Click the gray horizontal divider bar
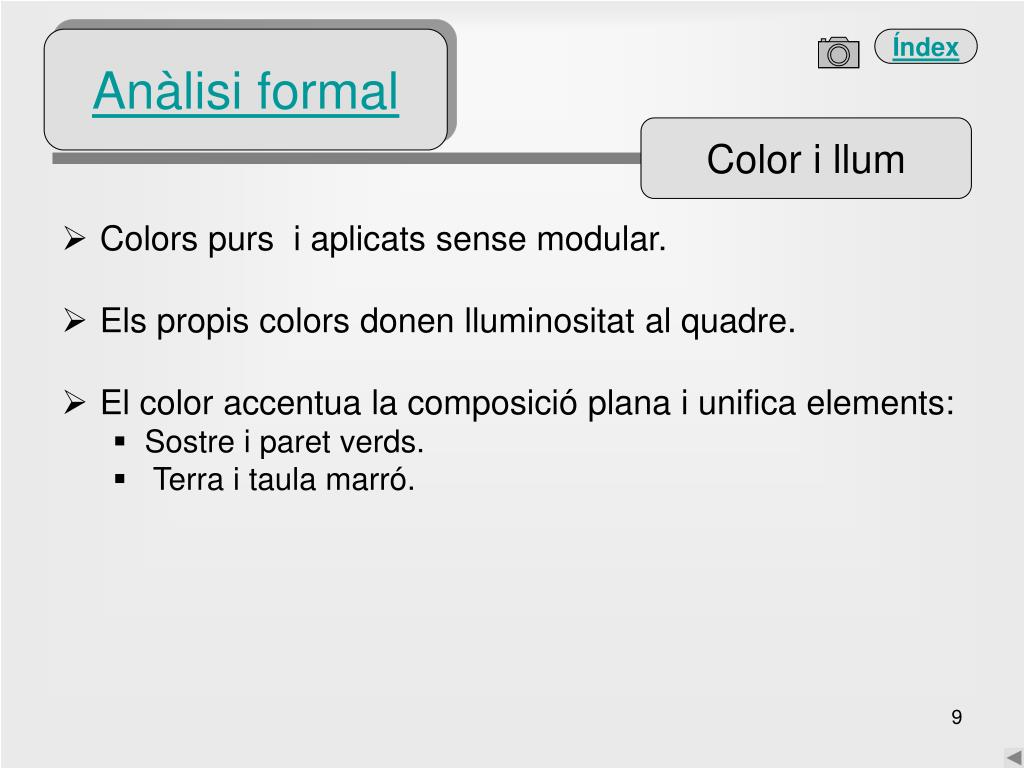Screen dimensions: 1024x768 [x=346, y=158]
